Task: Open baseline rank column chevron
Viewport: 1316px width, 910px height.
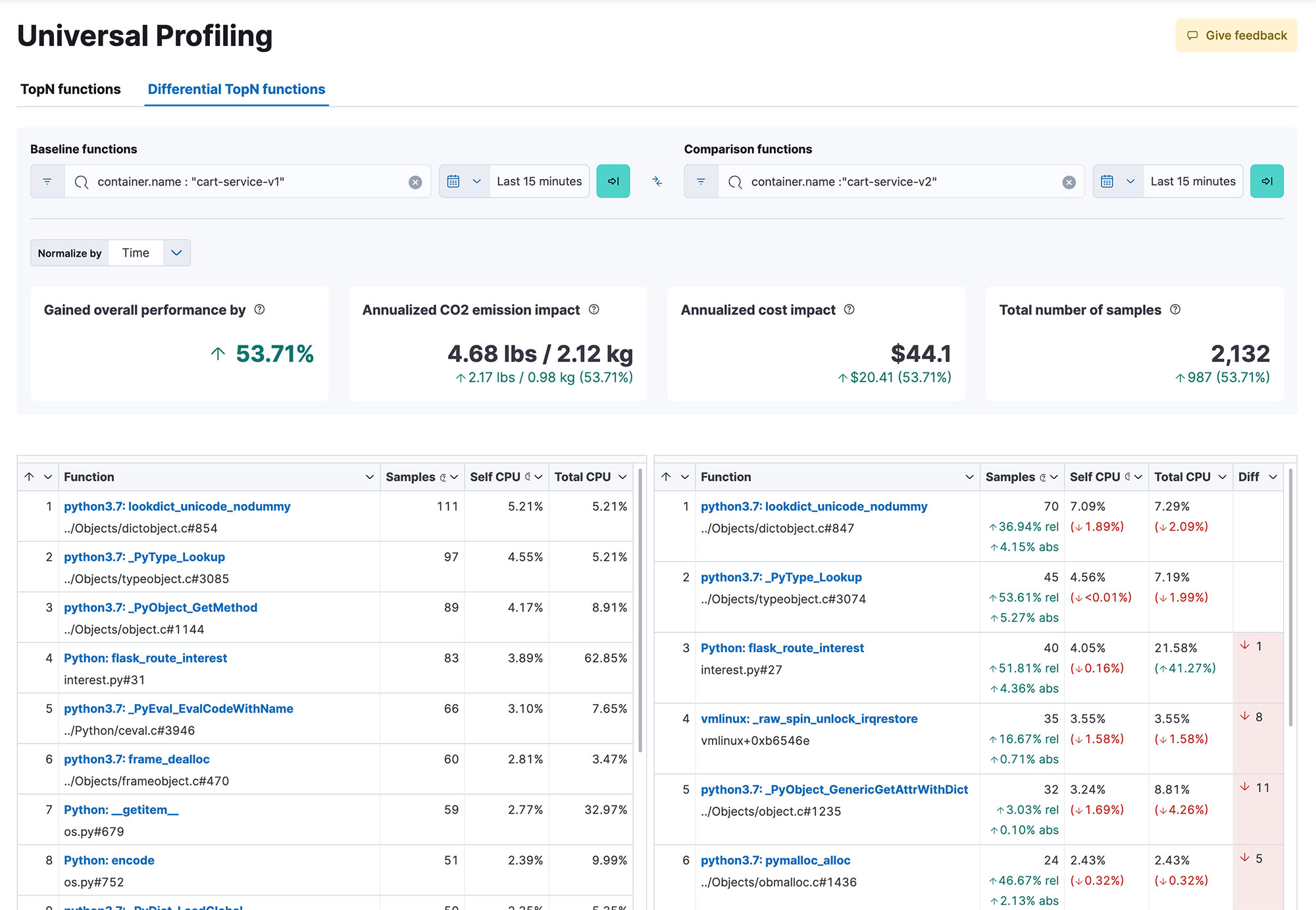Action: pos(48,477)
